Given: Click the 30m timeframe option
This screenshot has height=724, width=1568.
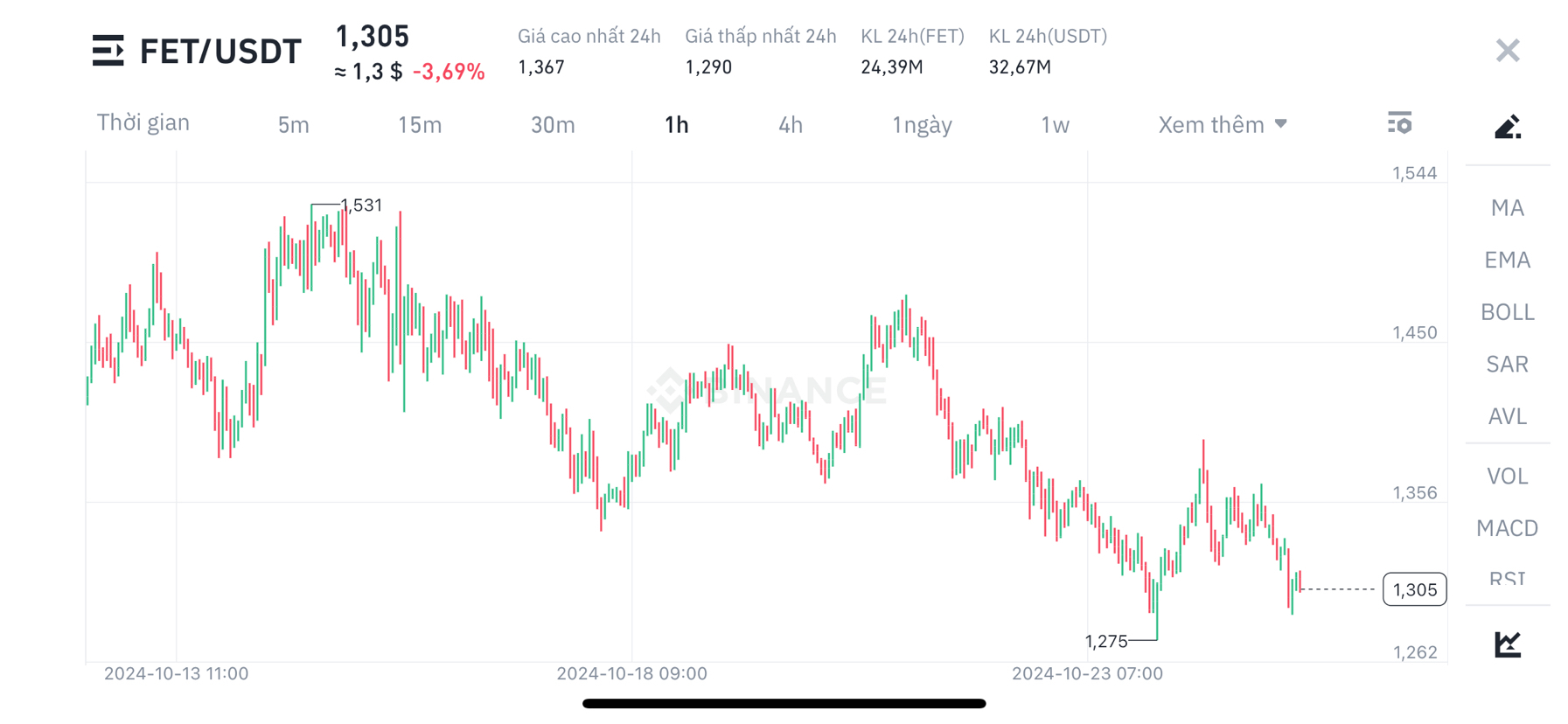Looking at the screenshot, I should 553,124.
